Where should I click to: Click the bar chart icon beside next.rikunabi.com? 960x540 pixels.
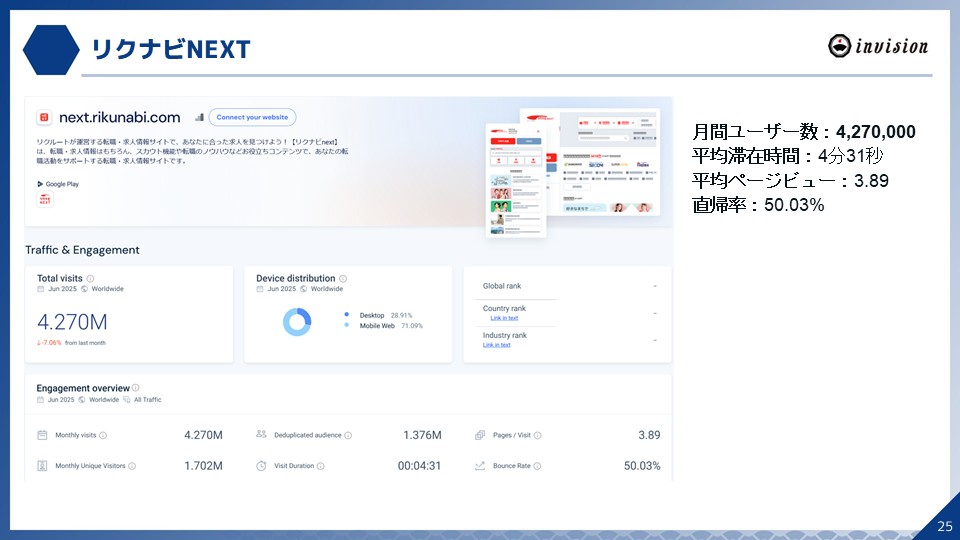tap(199, 117)
